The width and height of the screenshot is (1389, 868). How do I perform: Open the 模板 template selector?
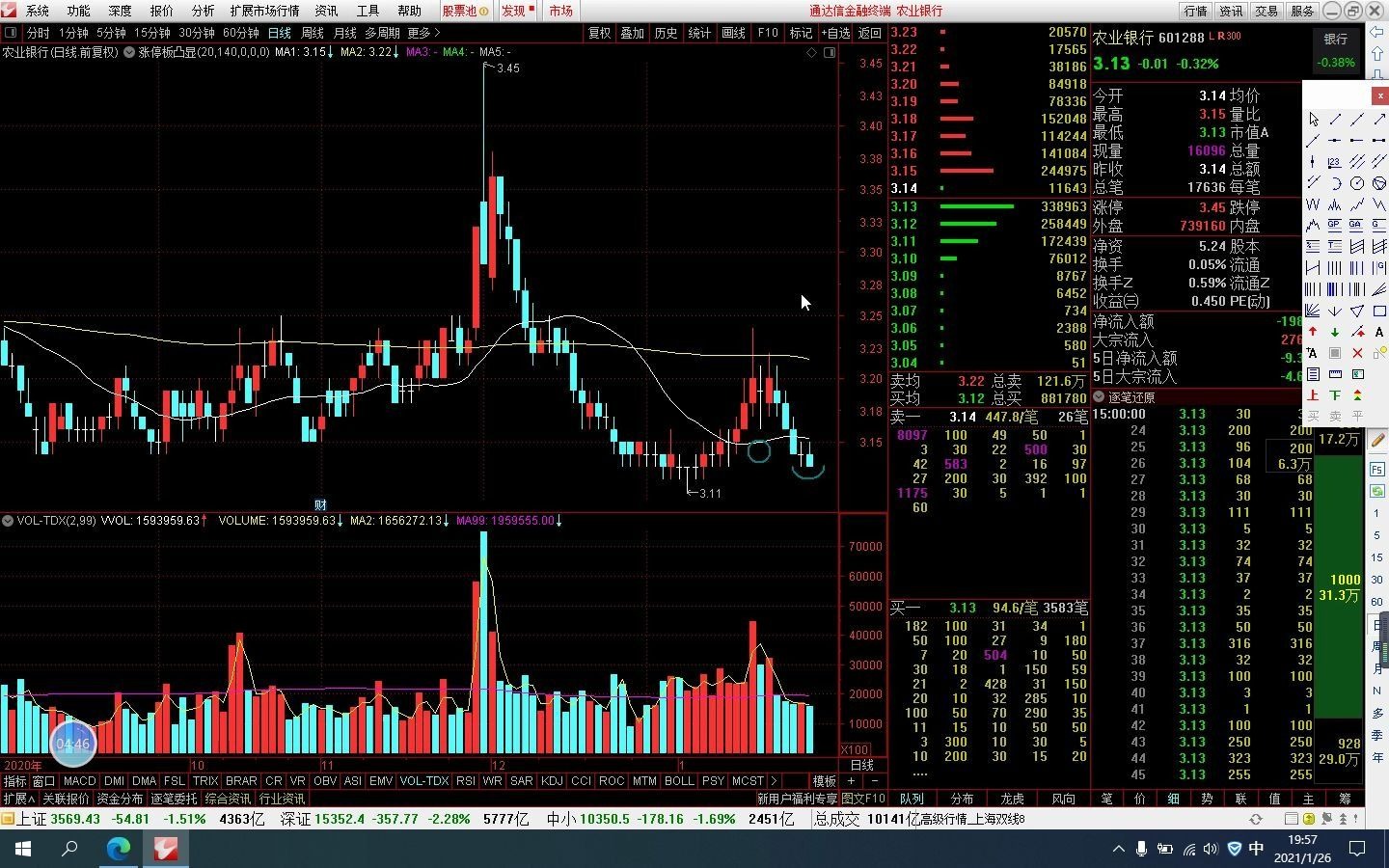click(824, 781)
